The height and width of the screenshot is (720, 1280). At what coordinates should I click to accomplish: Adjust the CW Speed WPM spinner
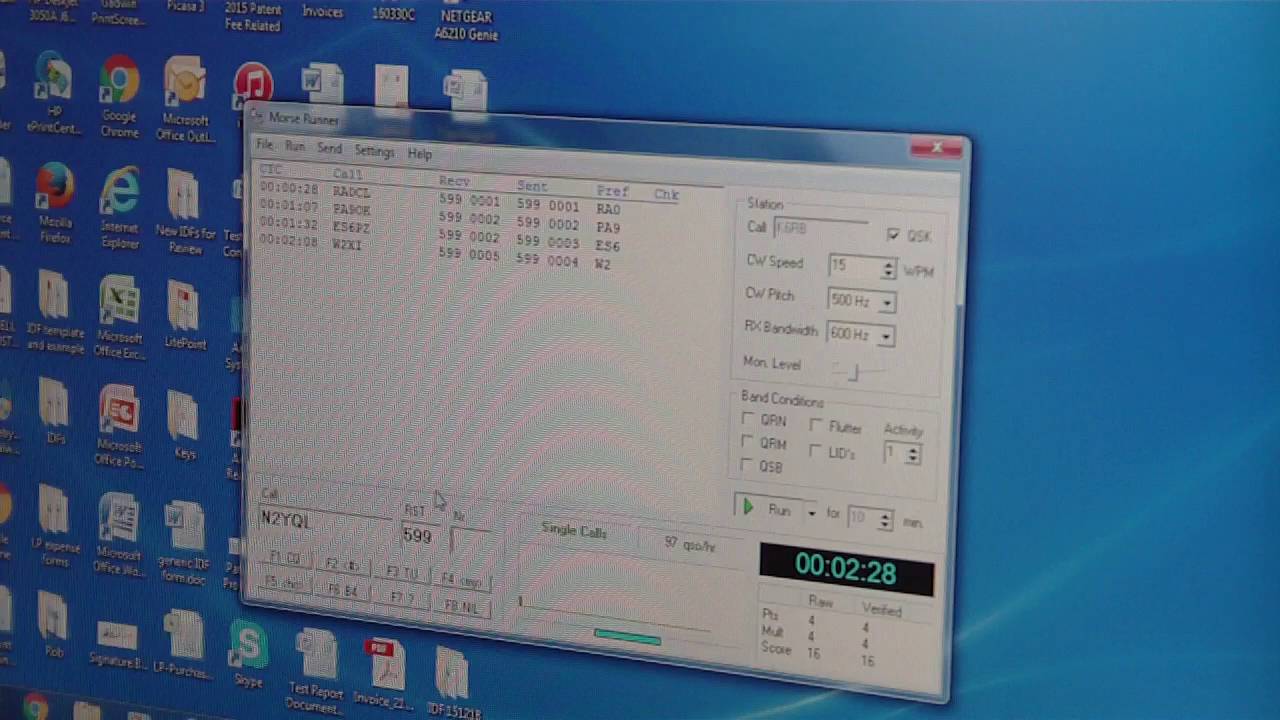pos(888,268)
